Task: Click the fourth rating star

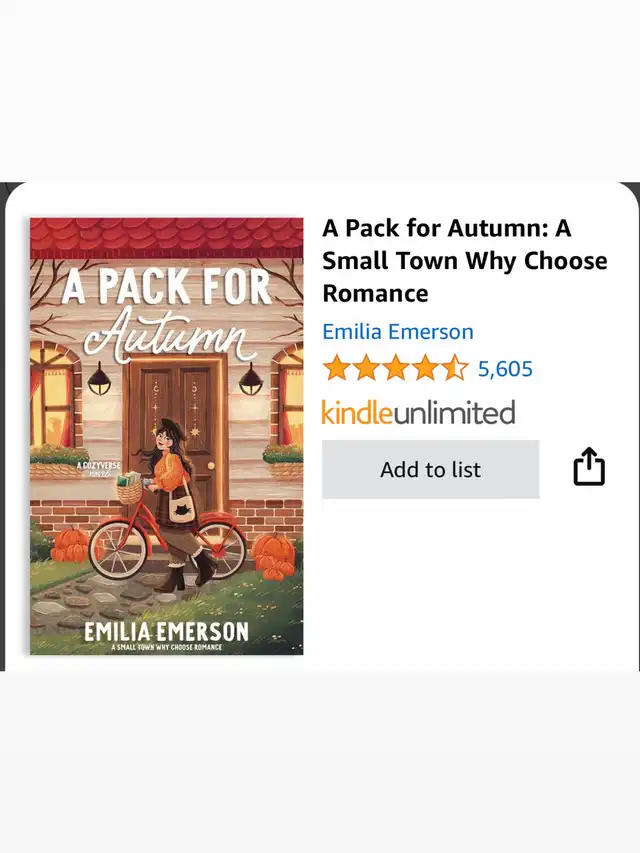Action: point(425,369)
